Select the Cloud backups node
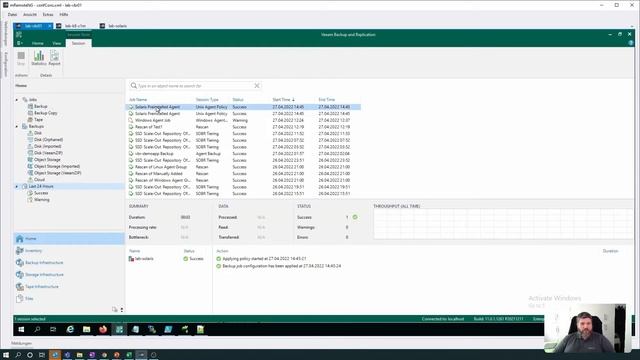640x360 pixels. tap(39, 180)
